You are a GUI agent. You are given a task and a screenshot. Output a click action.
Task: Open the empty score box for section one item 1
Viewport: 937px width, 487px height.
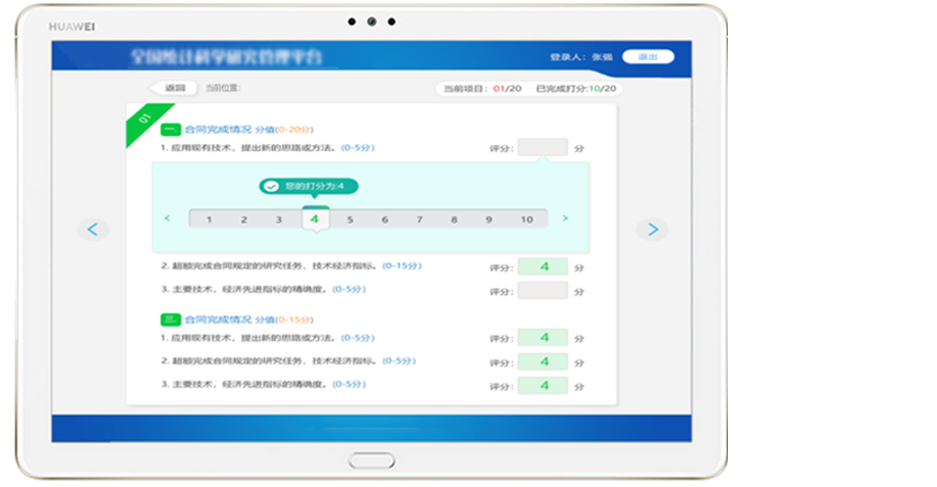543,148
